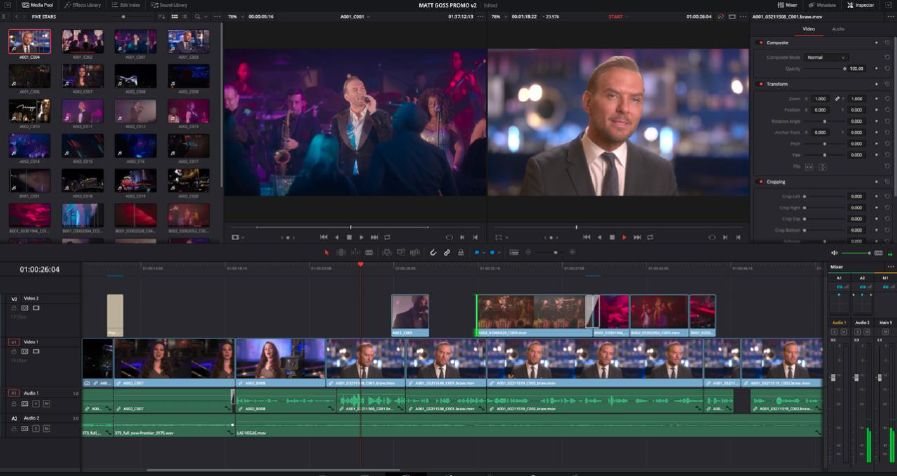
Task: Open the Sound Library panel
Action: pos(169,5)
